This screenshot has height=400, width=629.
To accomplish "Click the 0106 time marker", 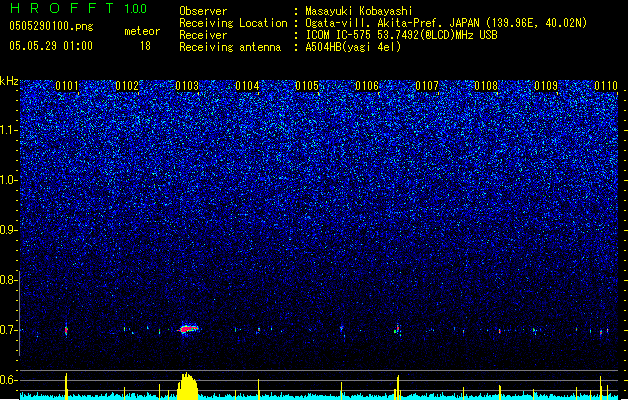I will click(x=367, y=86).
